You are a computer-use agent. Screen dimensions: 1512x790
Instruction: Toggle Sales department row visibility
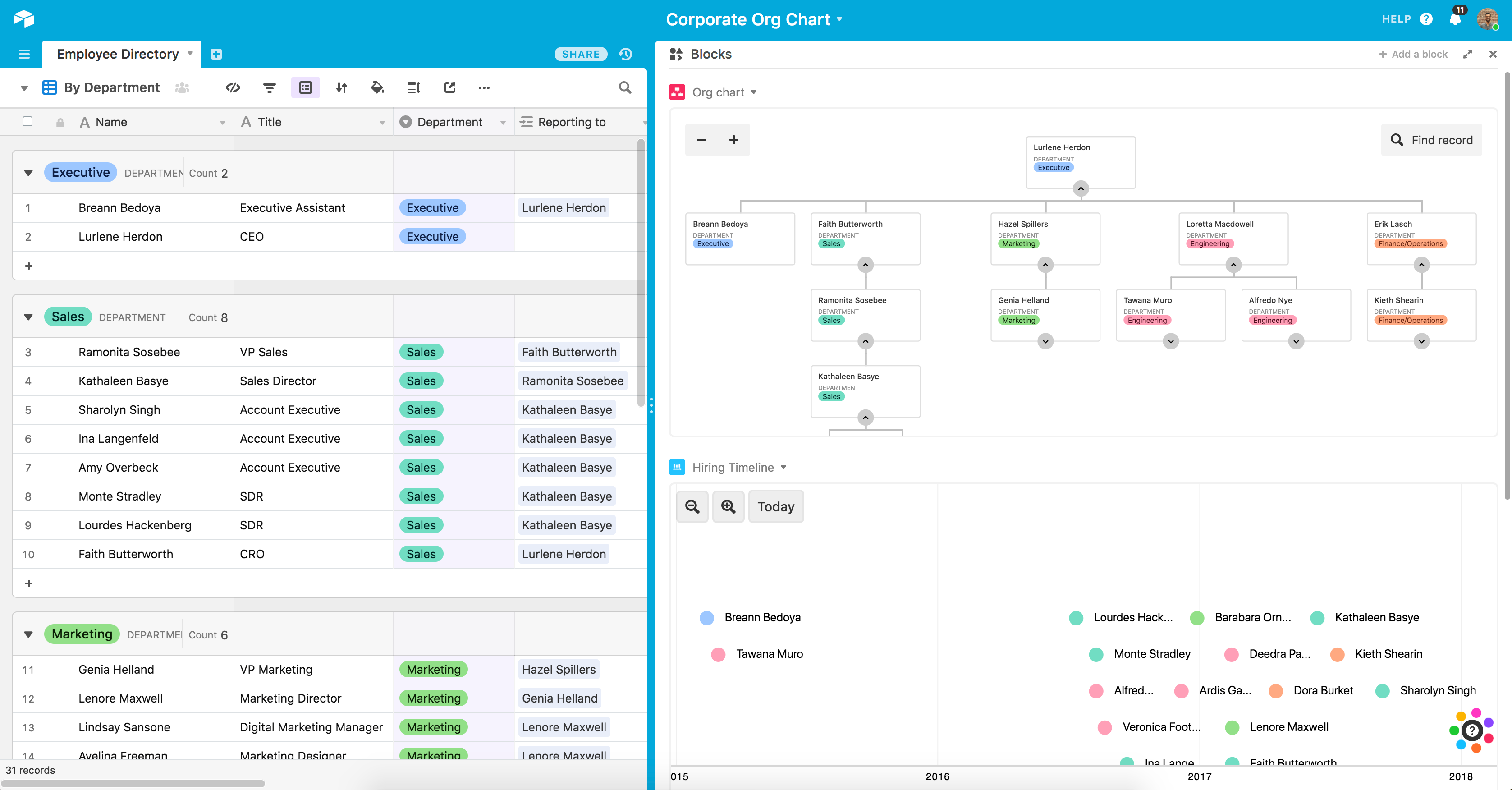pos(27,317)
